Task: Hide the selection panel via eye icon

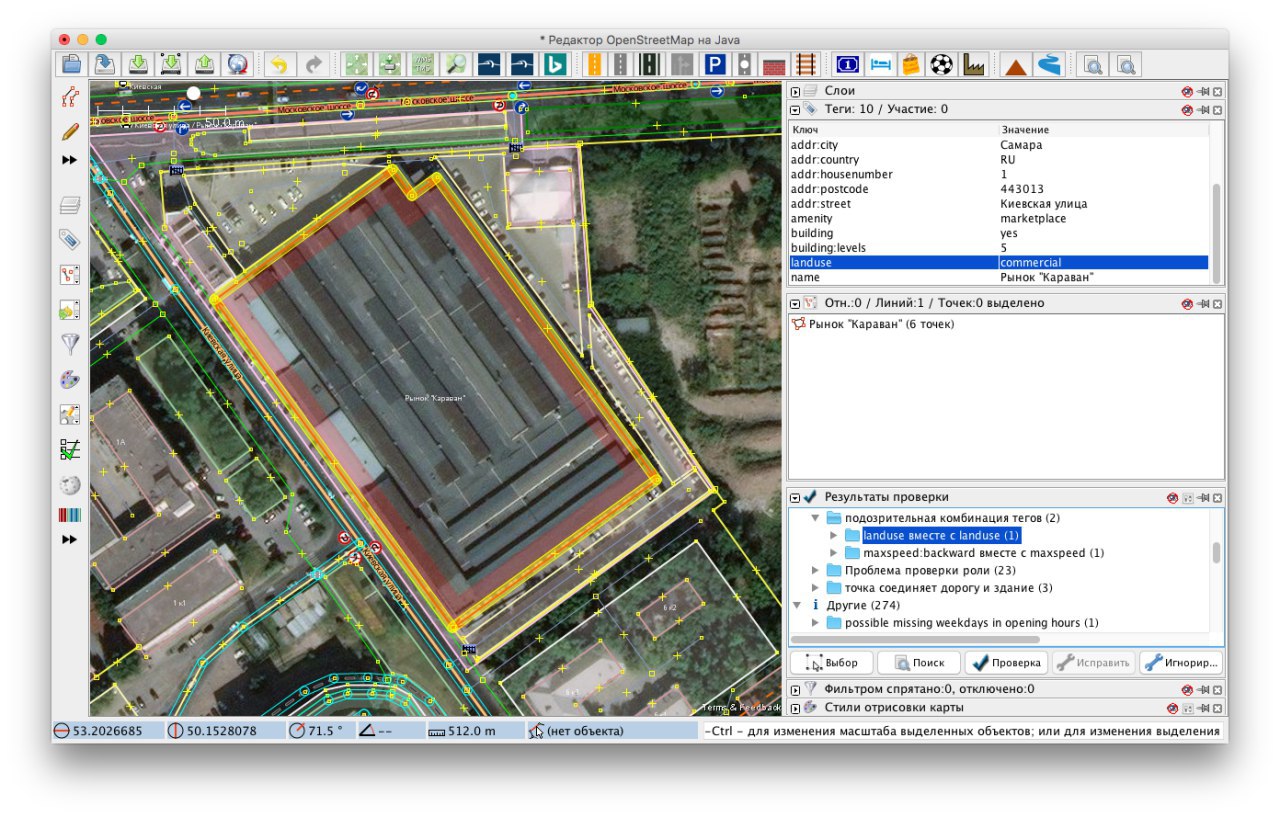Action: (x=1187, y=303)
